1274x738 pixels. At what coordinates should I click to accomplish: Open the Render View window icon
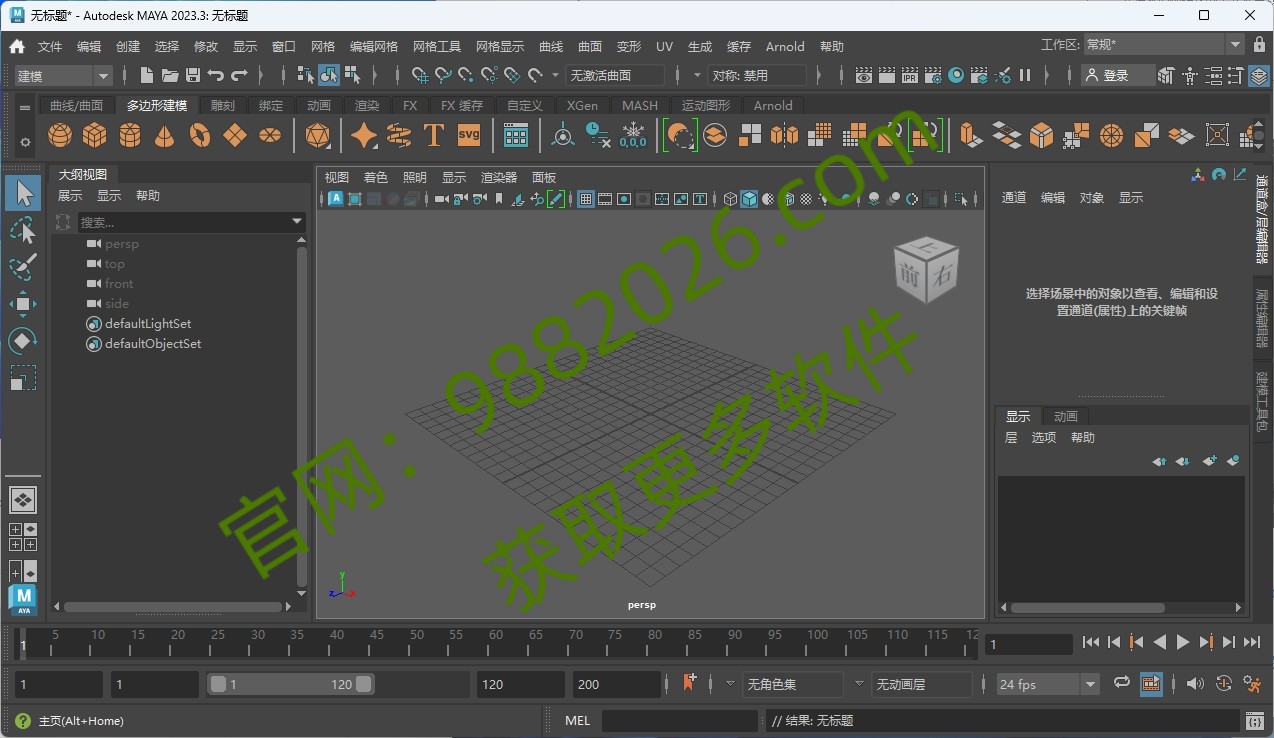pos(864,75)
